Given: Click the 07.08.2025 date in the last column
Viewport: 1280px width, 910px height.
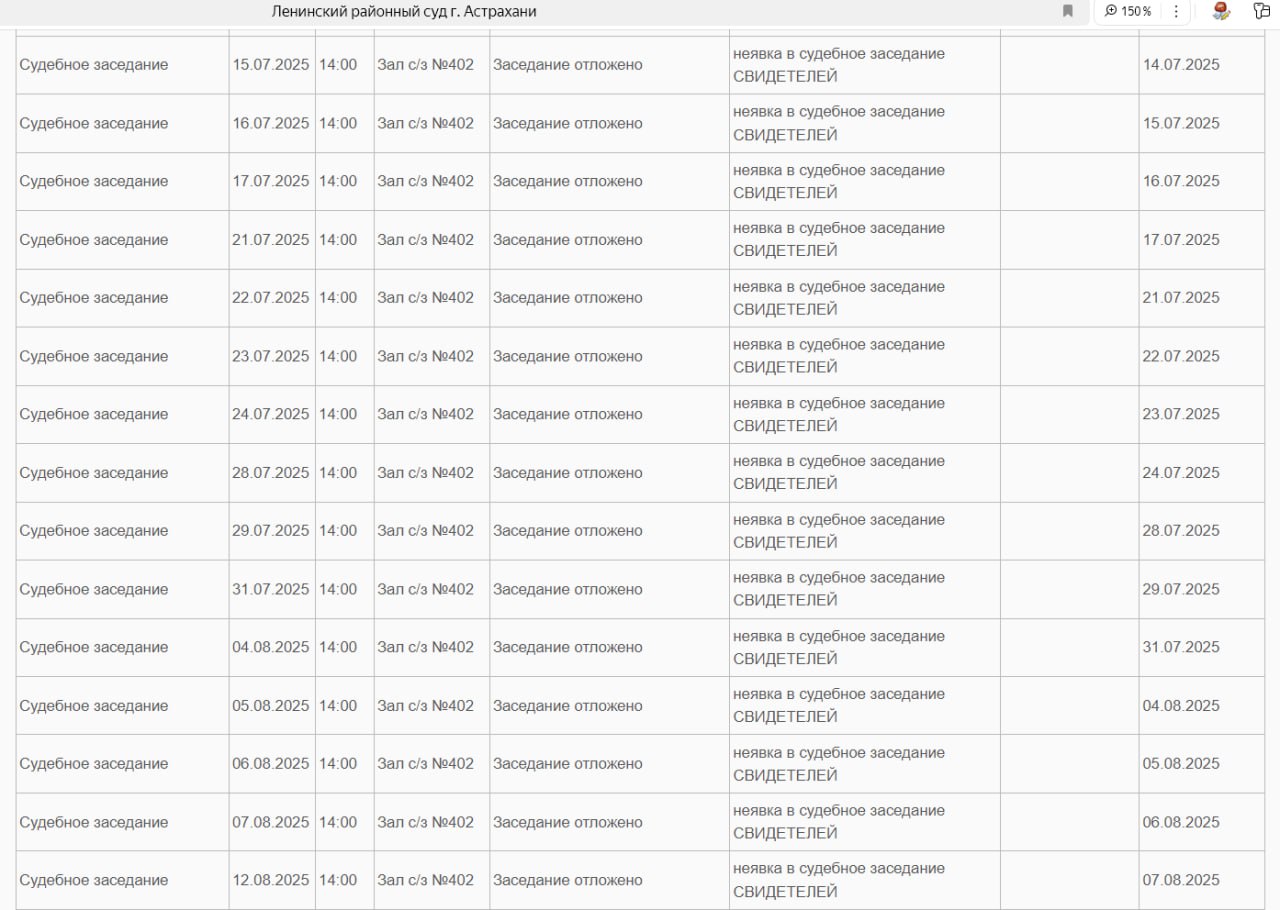Looking at the screenshot, I should coord(1181,880).
